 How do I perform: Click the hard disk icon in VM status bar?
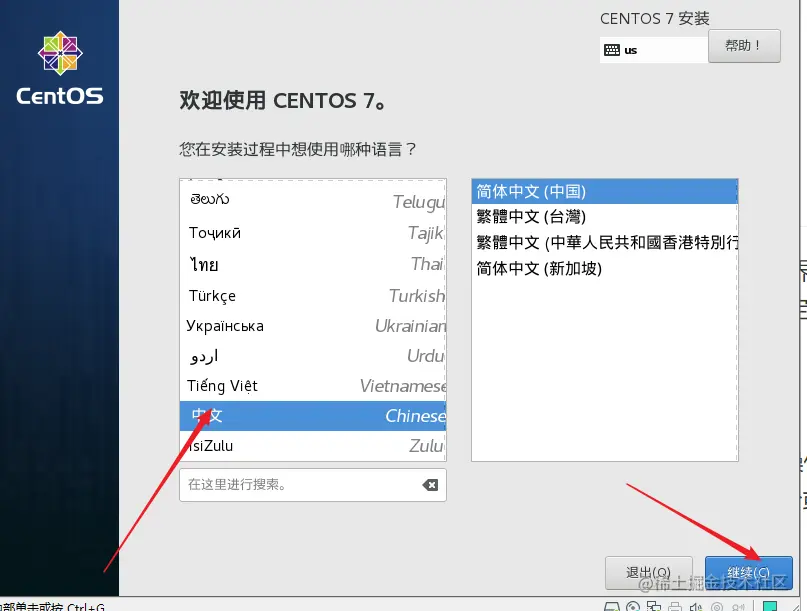pos(612,606)
